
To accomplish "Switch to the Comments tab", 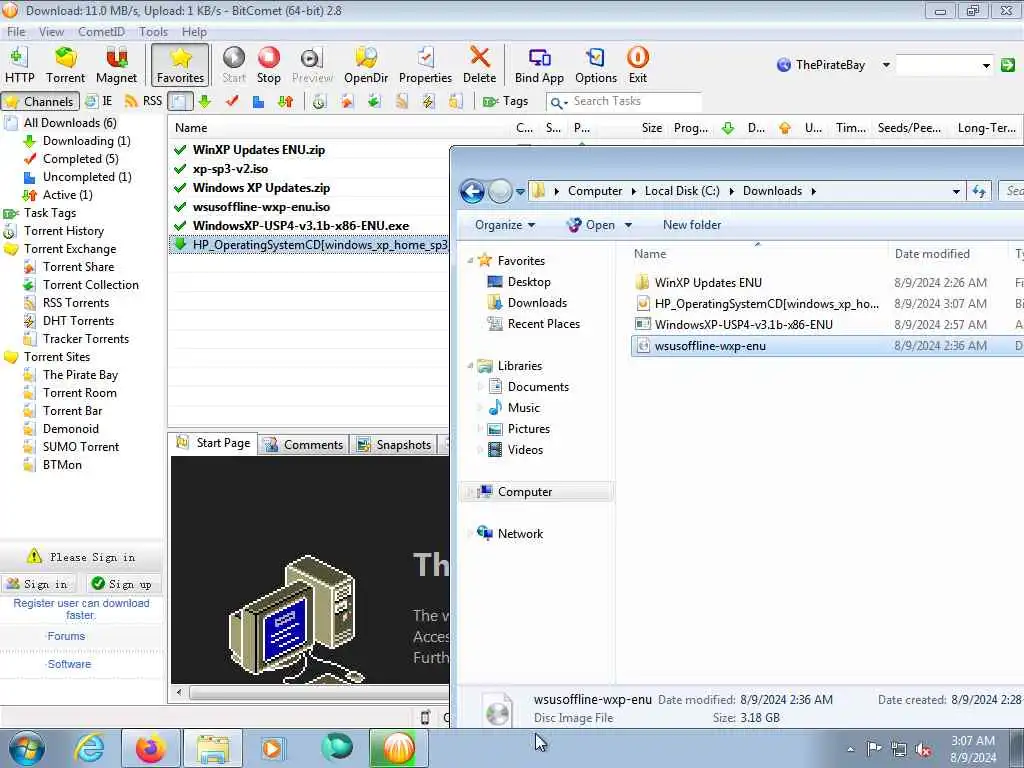I will click(x=304, y=445).
